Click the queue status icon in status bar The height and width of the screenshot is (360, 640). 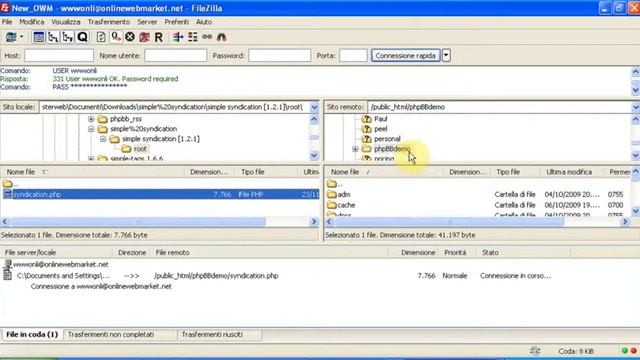(535, 351)
